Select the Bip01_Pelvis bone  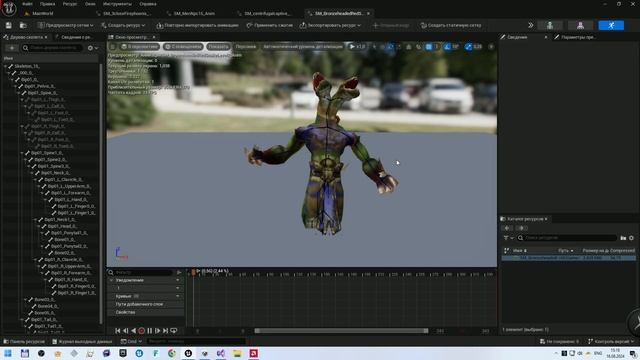tap(39, 86)
